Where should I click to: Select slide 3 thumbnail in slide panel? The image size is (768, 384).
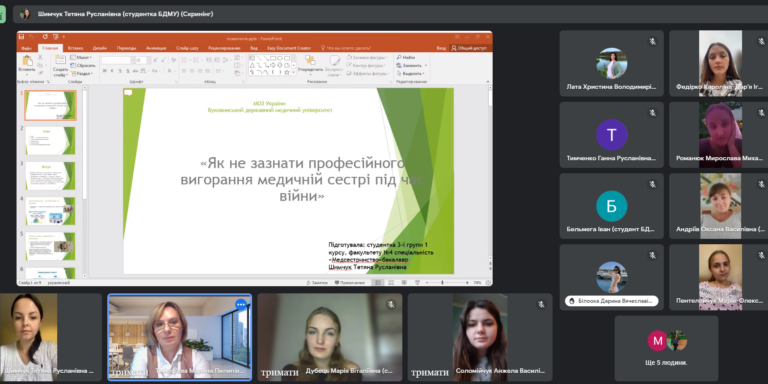pos(50,176)
